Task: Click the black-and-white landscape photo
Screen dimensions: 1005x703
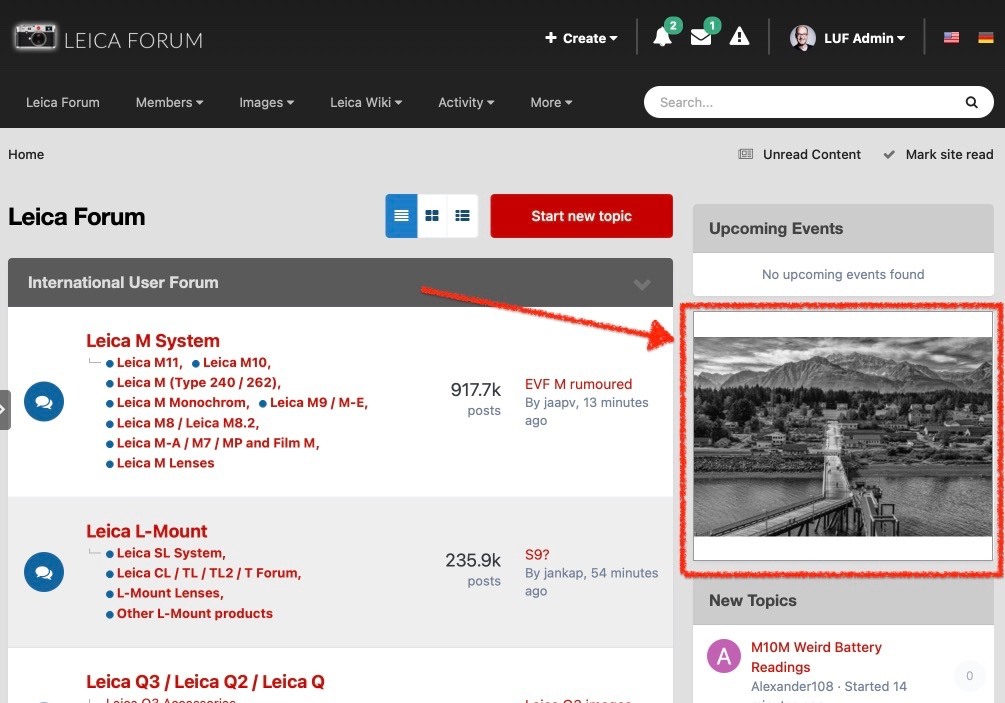Action: [842, 436]
